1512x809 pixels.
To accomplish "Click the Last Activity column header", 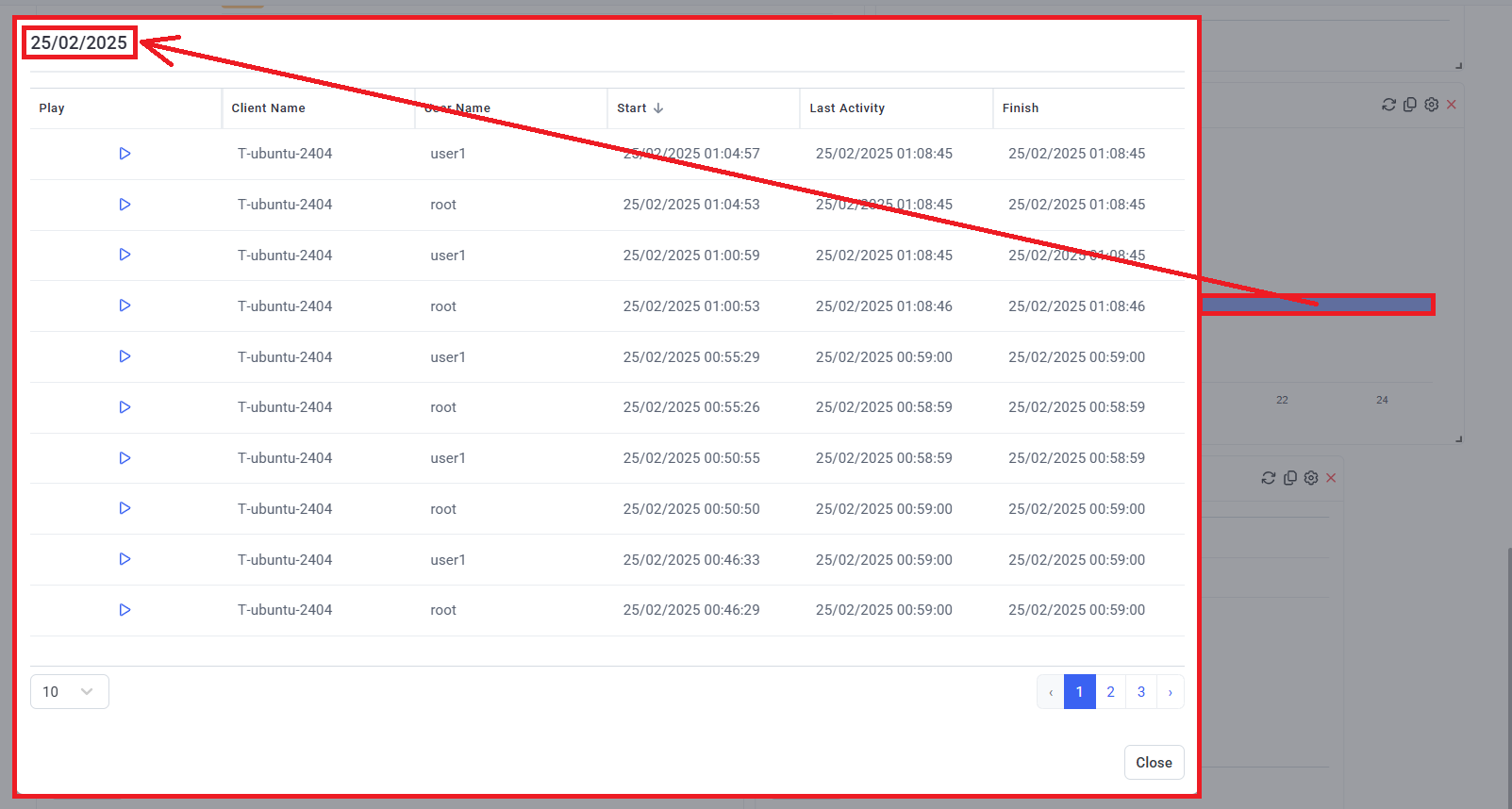I will click(847, 108).
